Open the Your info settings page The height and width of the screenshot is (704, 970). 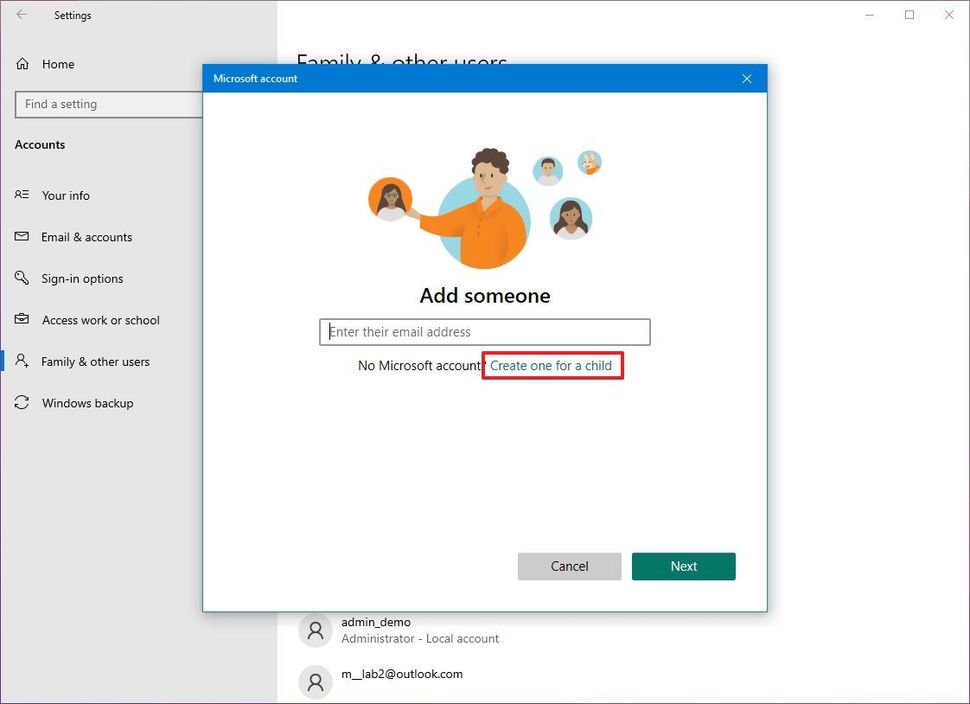(66, 196)
